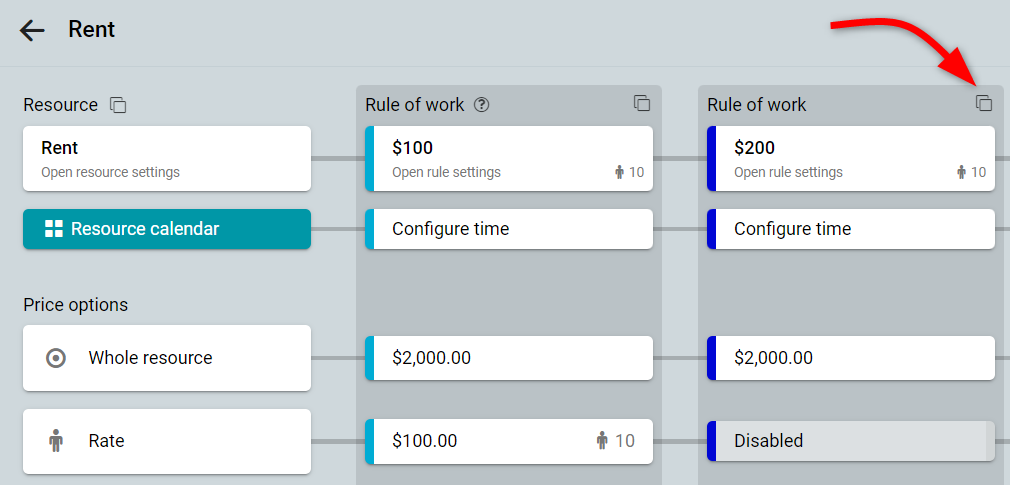Screen dimensions: 1010x485
Task: Open Rent resource settings card
Action: 167,158
